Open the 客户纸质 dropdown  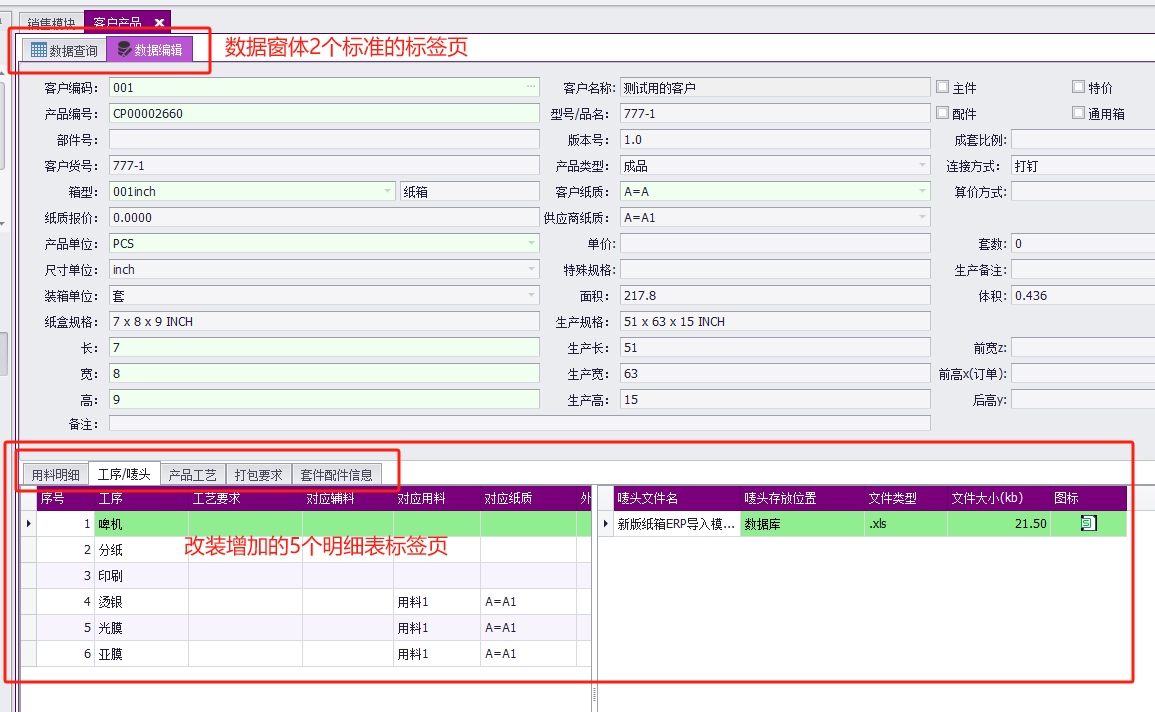click(x=922, y=191)
